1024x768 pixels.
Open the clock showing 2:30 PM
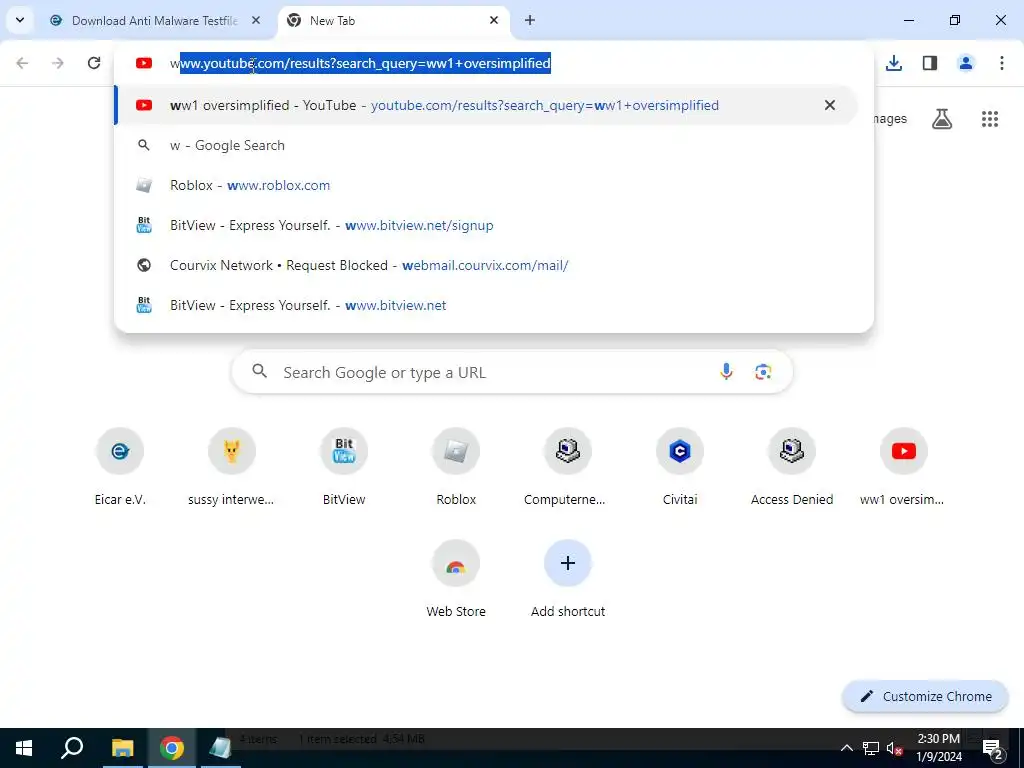click(x=938, y=748)
